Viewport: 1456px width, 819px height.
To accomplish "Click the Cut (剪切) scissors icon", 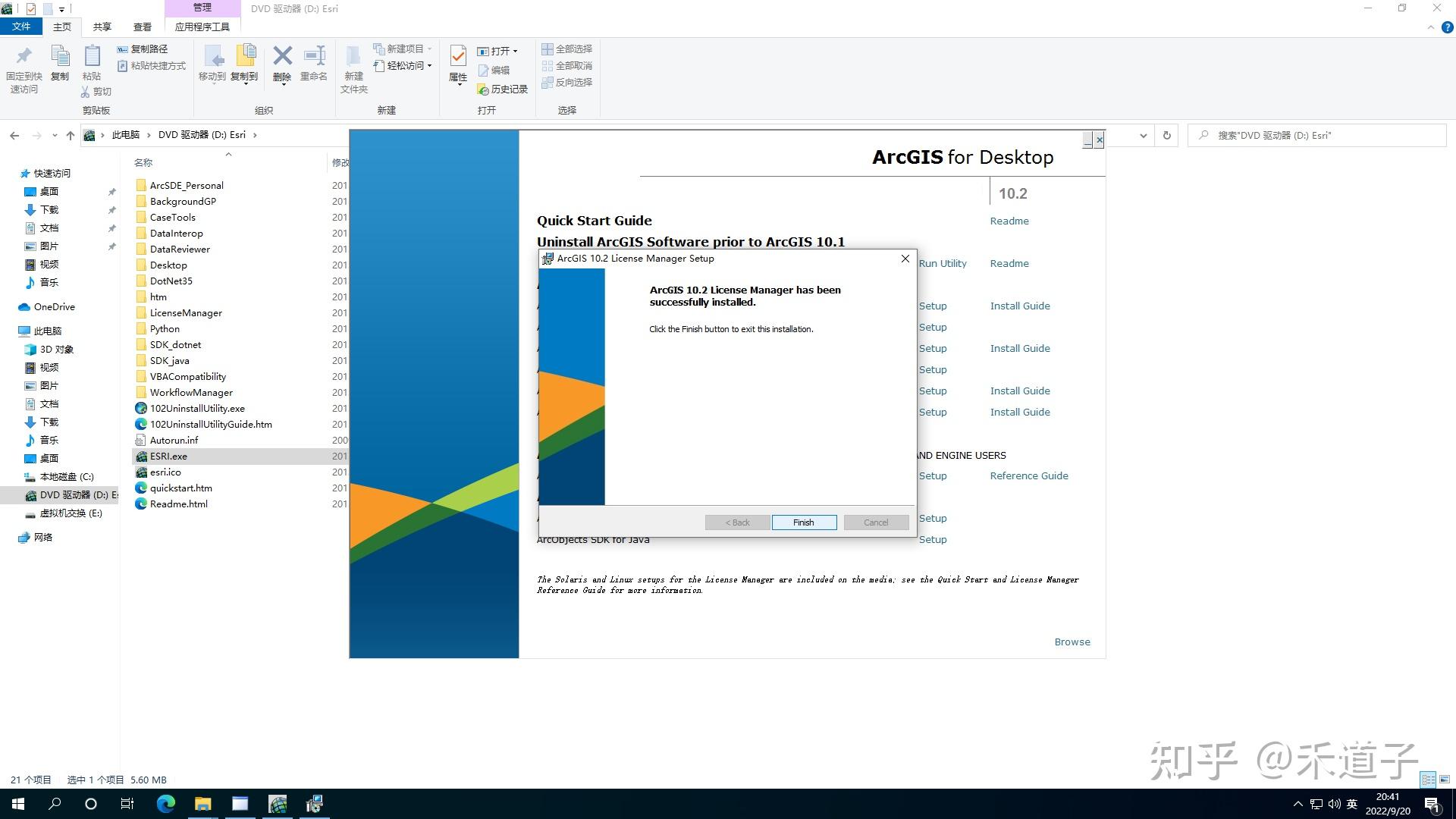I will (86, 92).
